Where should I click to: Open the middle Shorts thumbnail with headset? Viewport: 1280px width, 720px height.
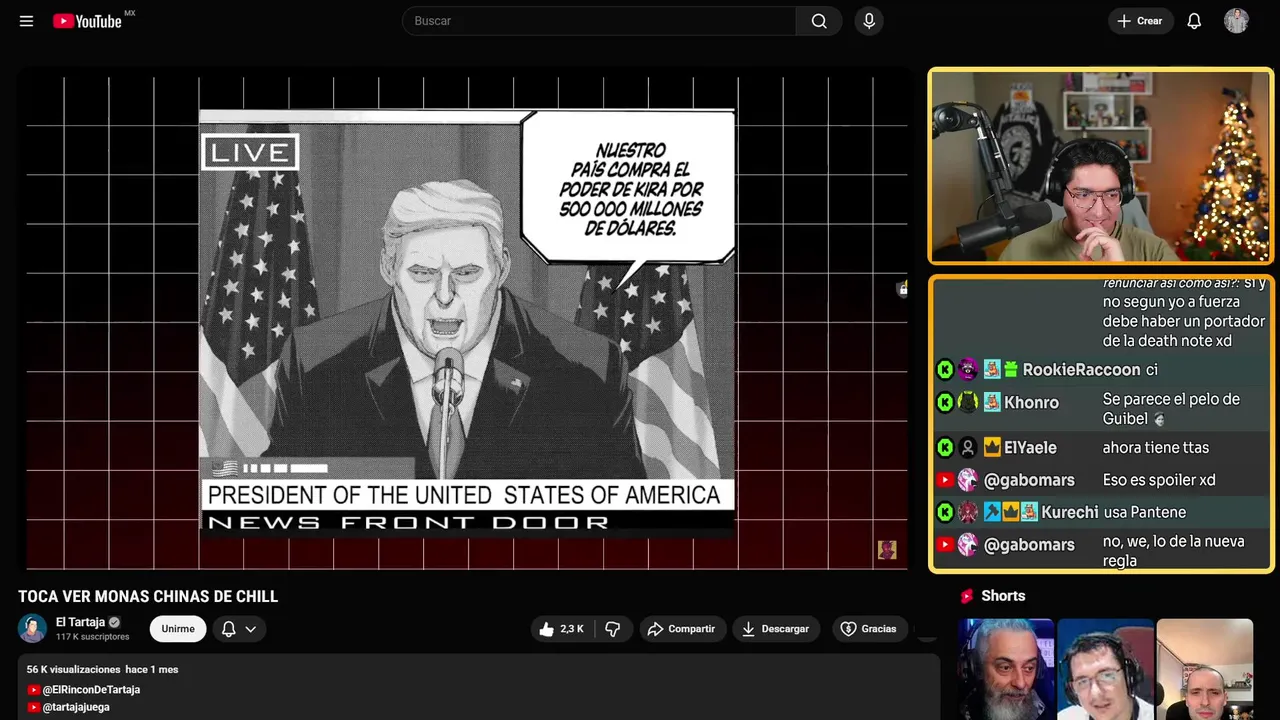[1104, 669]
